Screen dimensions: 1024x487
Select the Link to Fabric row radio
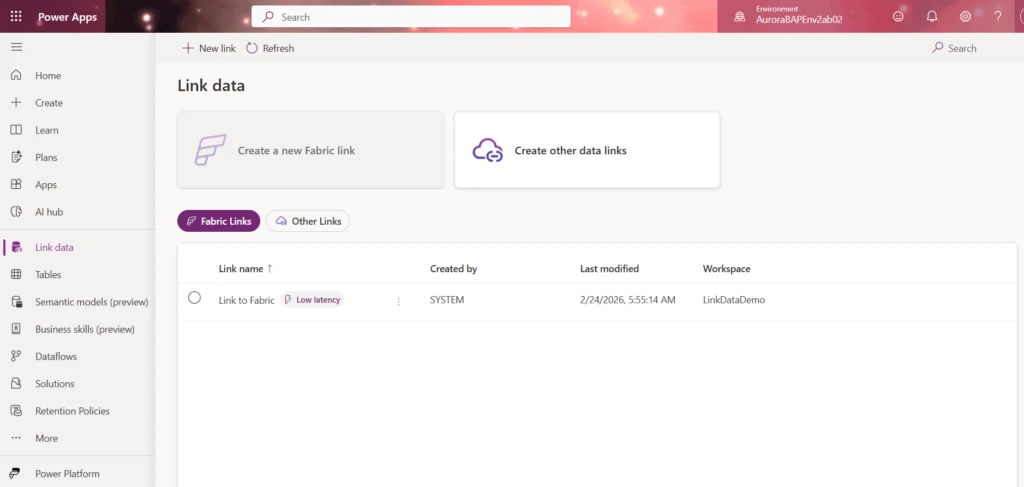coord(194,298)
